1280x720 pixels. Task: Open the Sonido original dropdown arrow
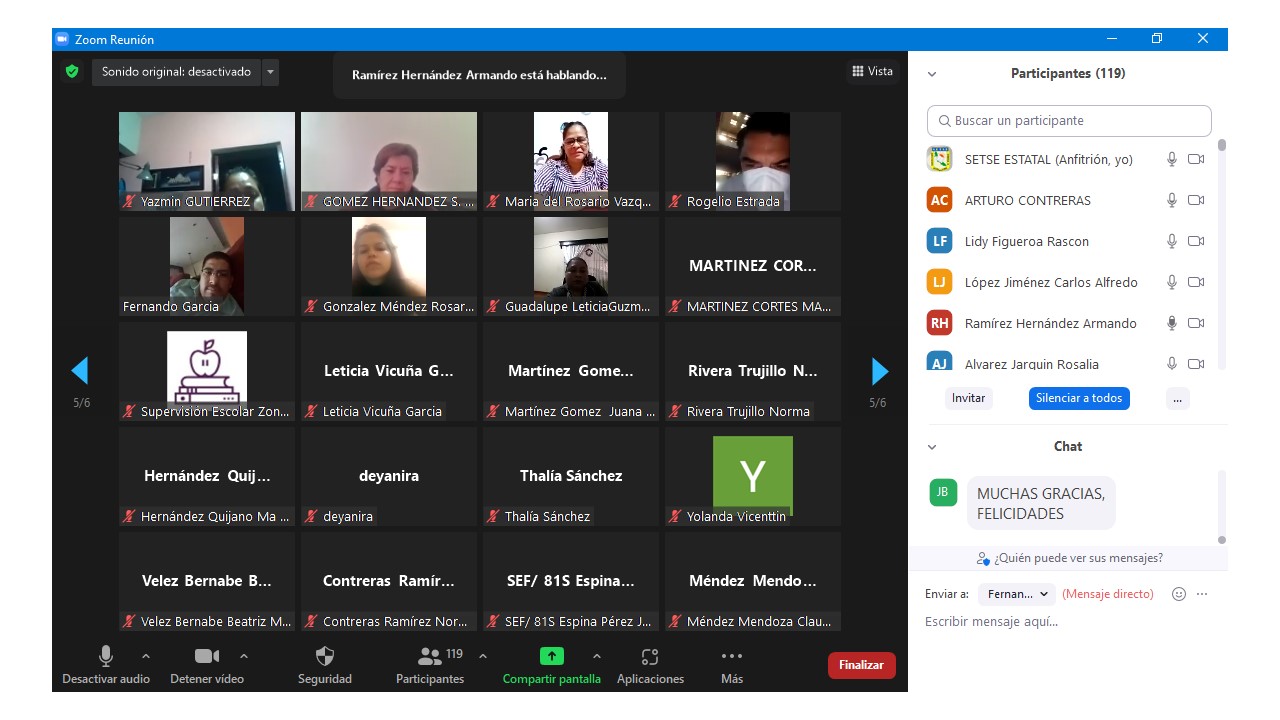click(270, 72)
